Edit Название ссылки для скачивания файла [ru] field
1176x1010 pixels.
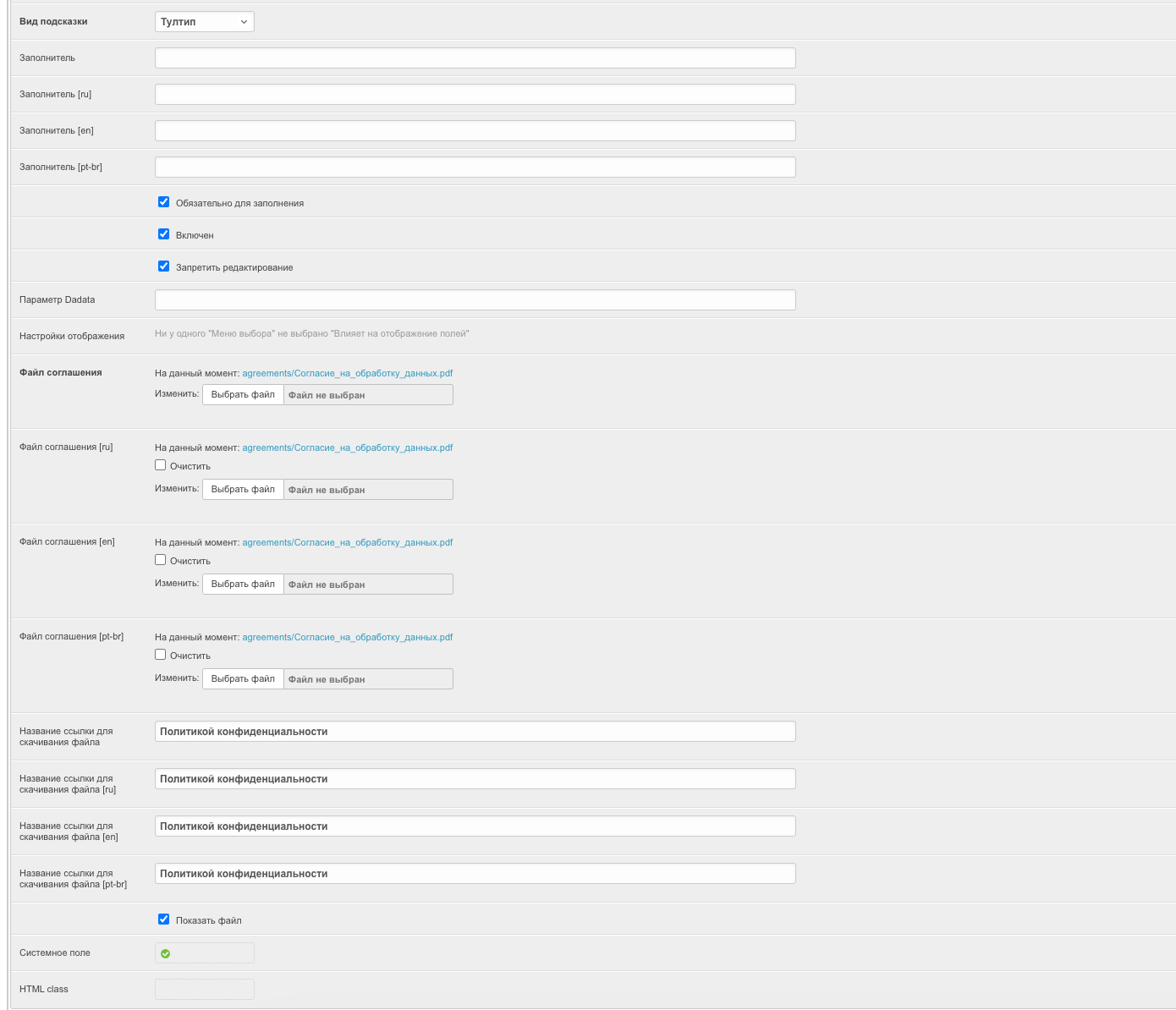click(x=475, y=779)
